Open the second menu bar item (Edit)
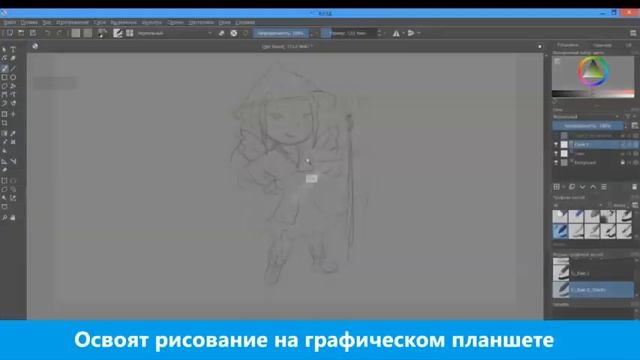 click(29, 22)
